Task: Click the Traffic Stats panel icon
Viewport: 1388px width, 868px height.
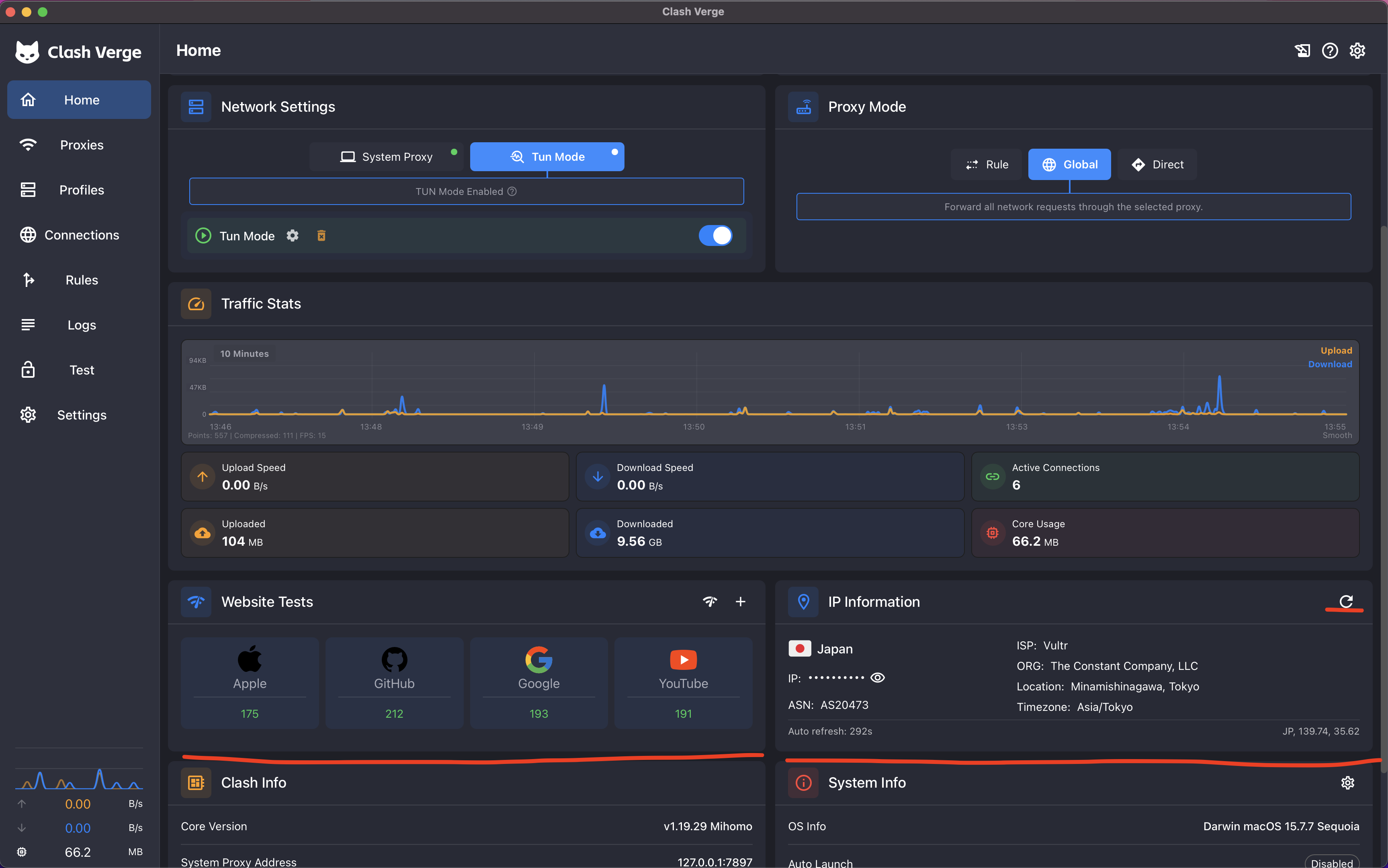Action: [197, 304]
